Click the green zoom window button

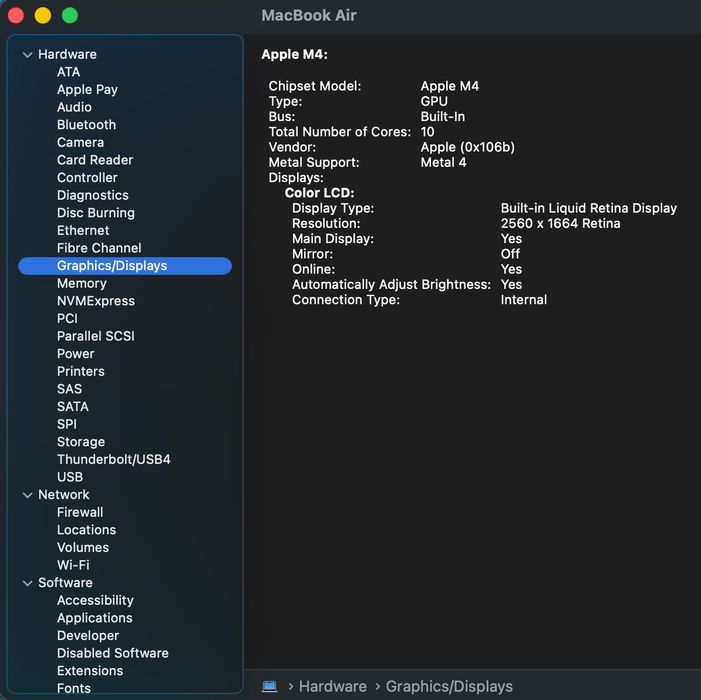[x=70, y=16]
